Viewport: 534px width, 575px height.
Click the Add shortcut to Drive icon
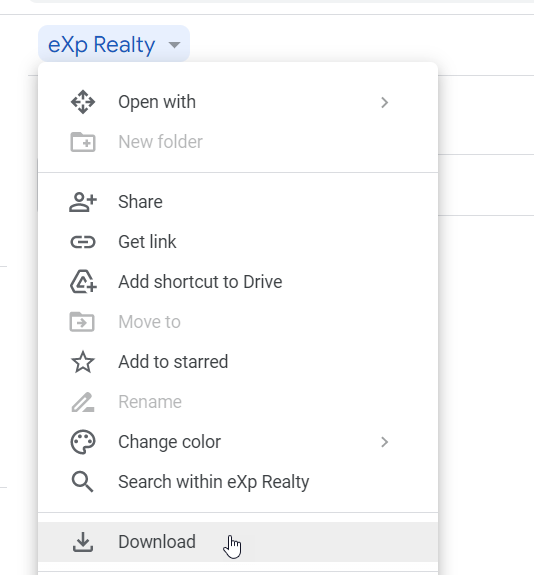point(83,282)
